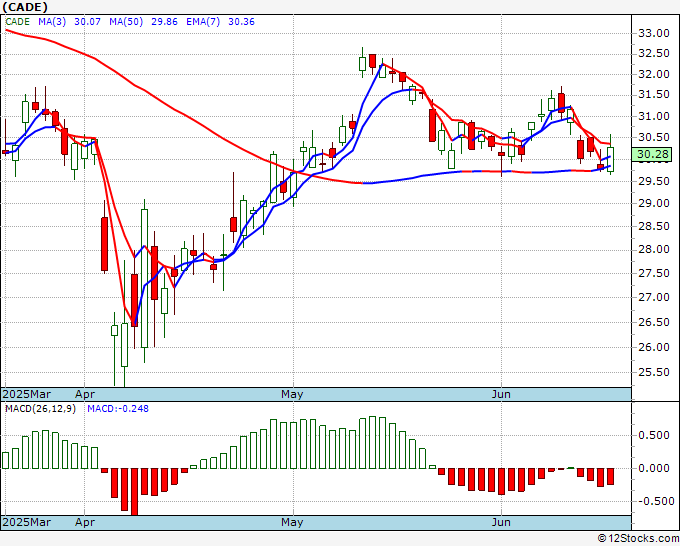Click the MA(50) legend label
Viewport: 680px width, 546px height.
126,22
